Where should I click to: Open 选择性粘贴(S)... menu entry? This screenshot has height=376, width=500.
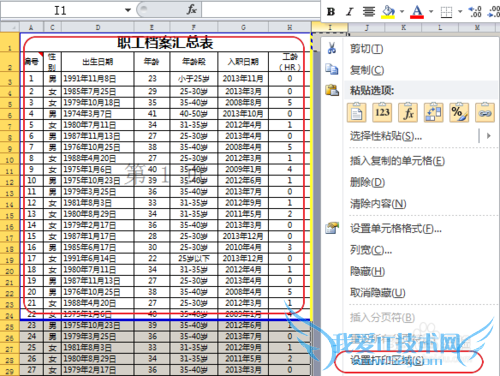pos(386,136)
